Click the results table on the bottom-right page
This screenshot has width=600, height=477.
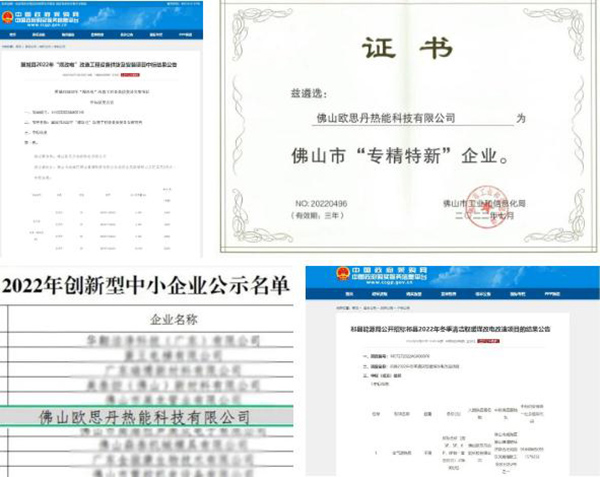[x=457, y=439]
